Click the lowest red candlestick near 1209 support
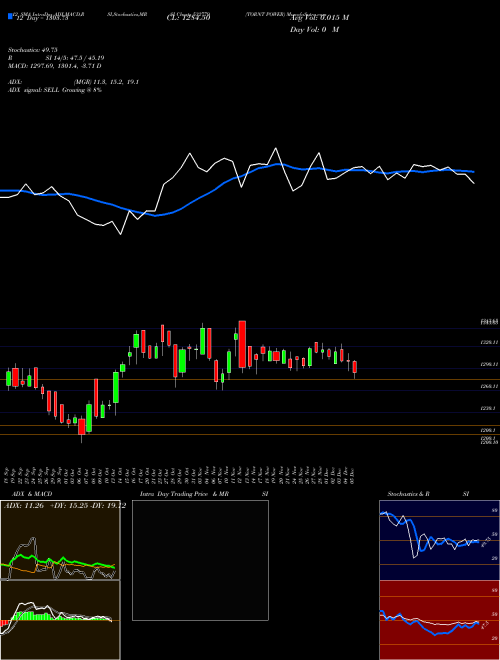 point(81,426)
